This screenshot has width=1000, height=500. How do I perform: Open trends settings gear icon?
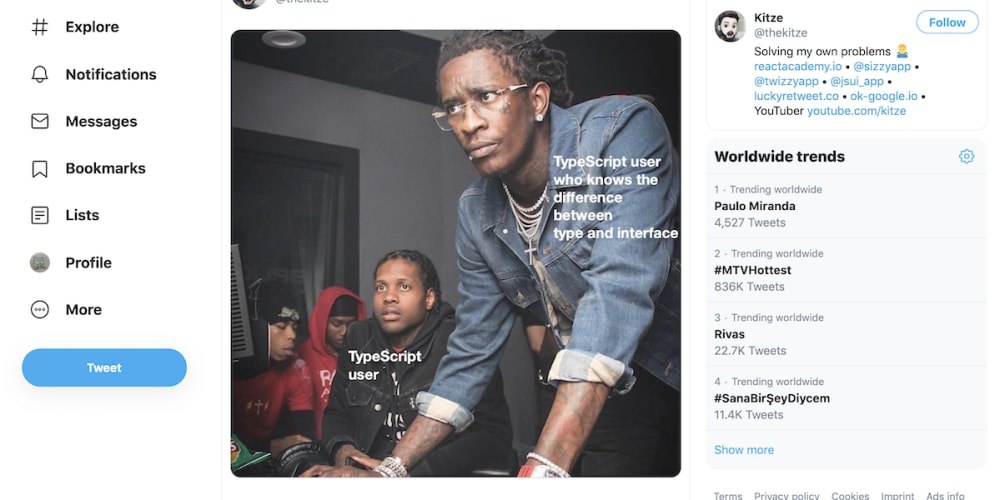966,156
